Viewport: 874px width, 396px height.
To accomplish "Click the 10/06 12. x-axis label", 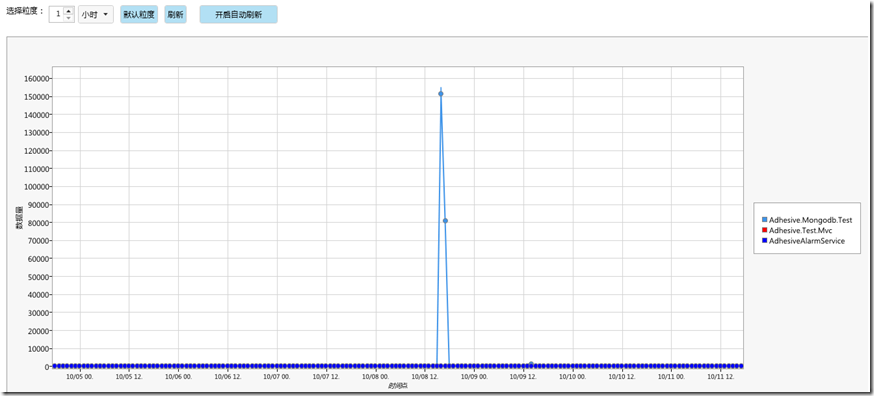I will pos(228,377).
